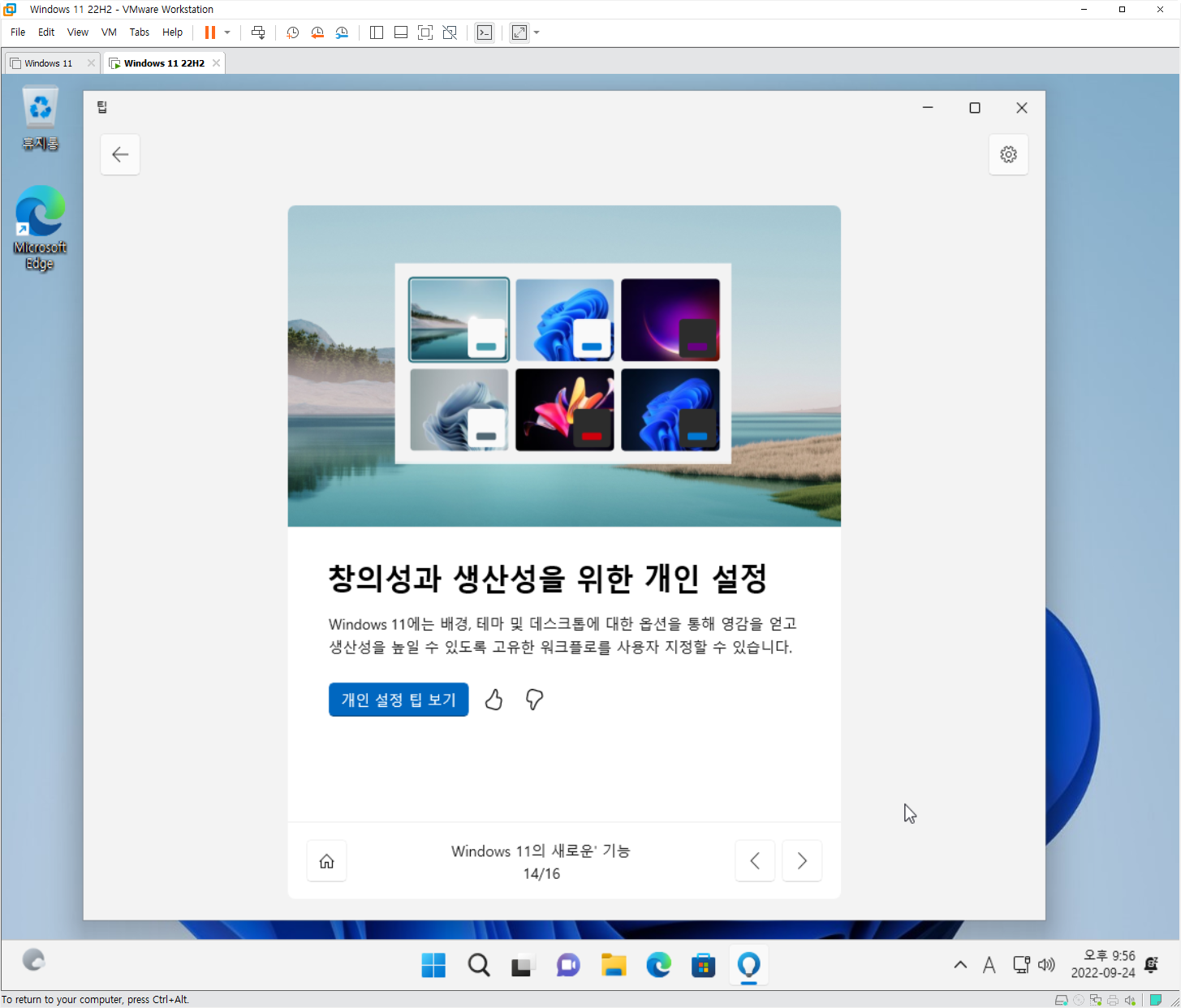1181x1008 pixels.
Task: Go to the Tips home page
Action: tap(326, 861)
